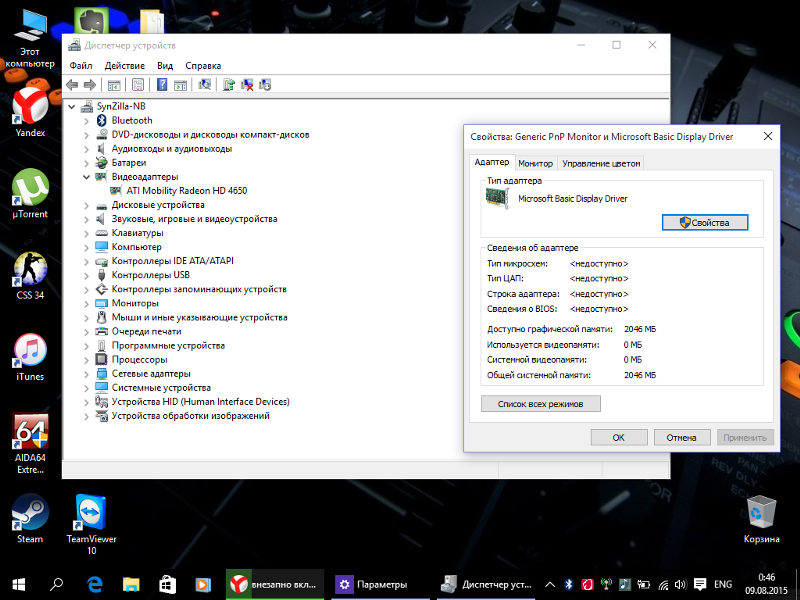Switch to the Управление цветом tab

(x=601, y=163)
